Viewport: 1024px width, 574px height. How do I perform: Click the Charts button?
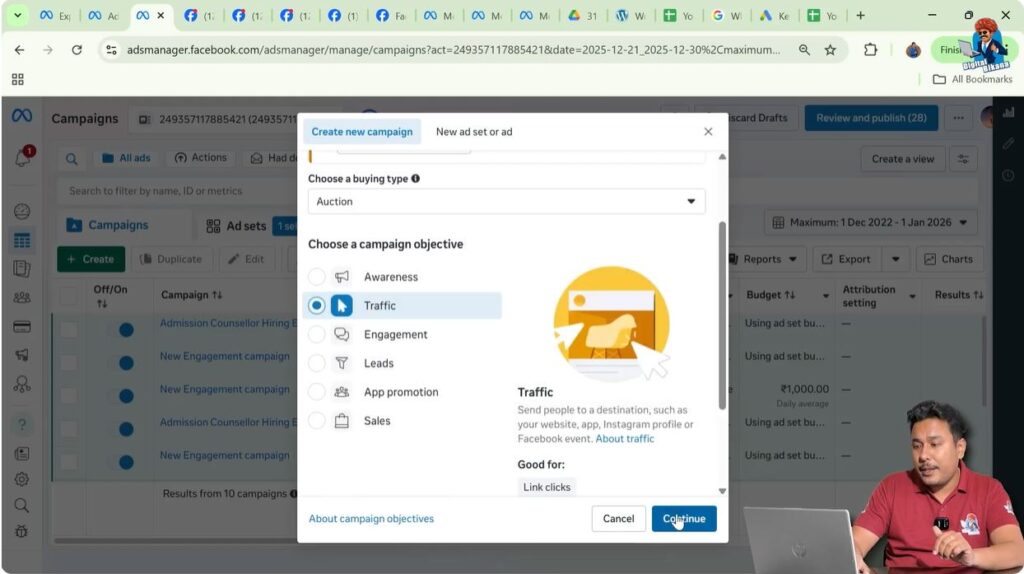(948, 259)
